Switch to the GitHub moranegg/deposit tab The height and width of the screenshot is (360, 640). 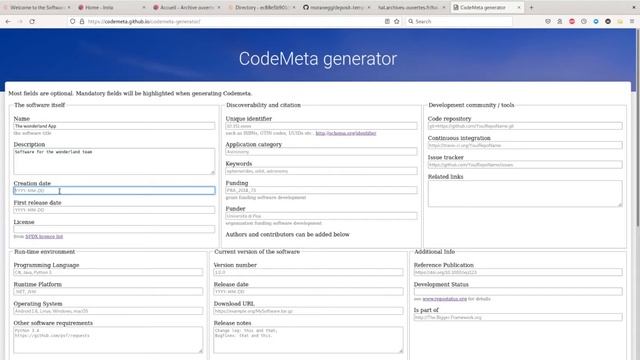pyautogui.click(x=336, y=7)
